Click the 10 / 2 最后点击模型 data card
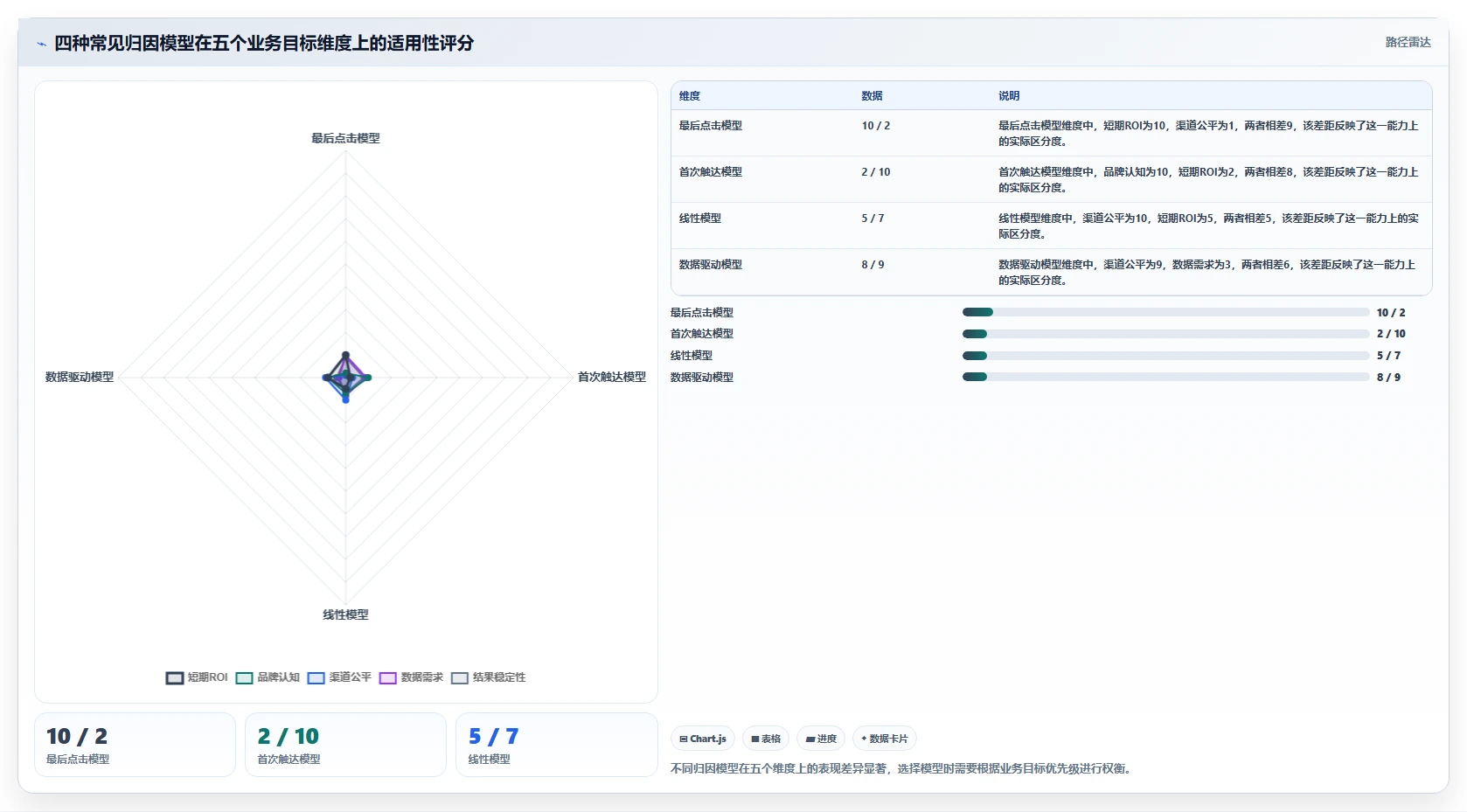The image size is (1467, 812). [135, 745]
